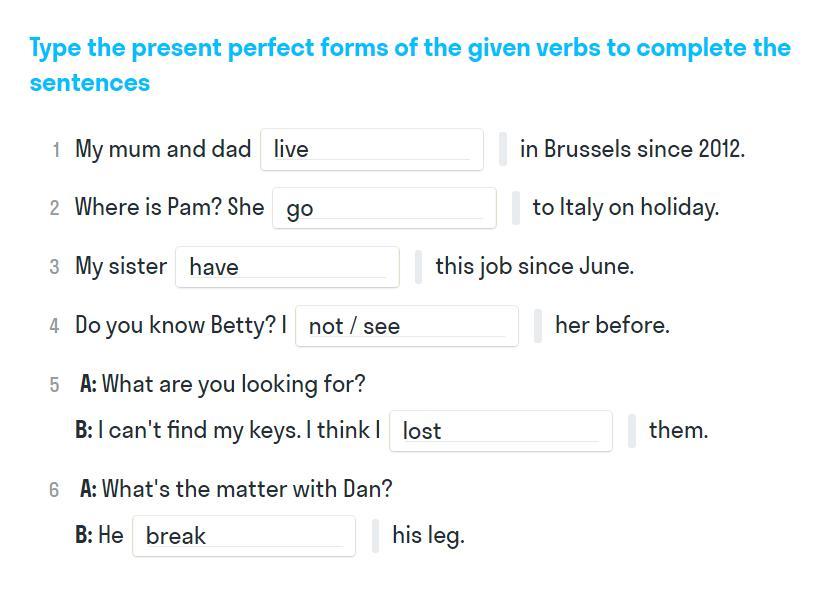This screenshot has width=820, height=603.
Task: Click the grey marker after the 'break' field
Action: pos(375,536)
